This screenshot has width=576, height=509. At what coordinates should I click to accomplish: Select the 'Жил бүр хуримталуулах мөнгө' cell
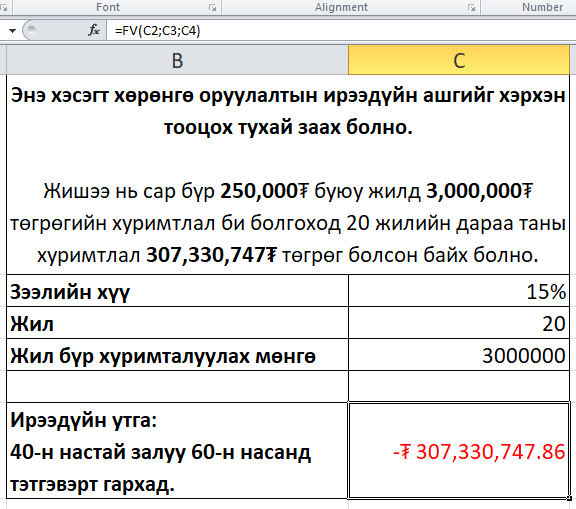point(177,355)
